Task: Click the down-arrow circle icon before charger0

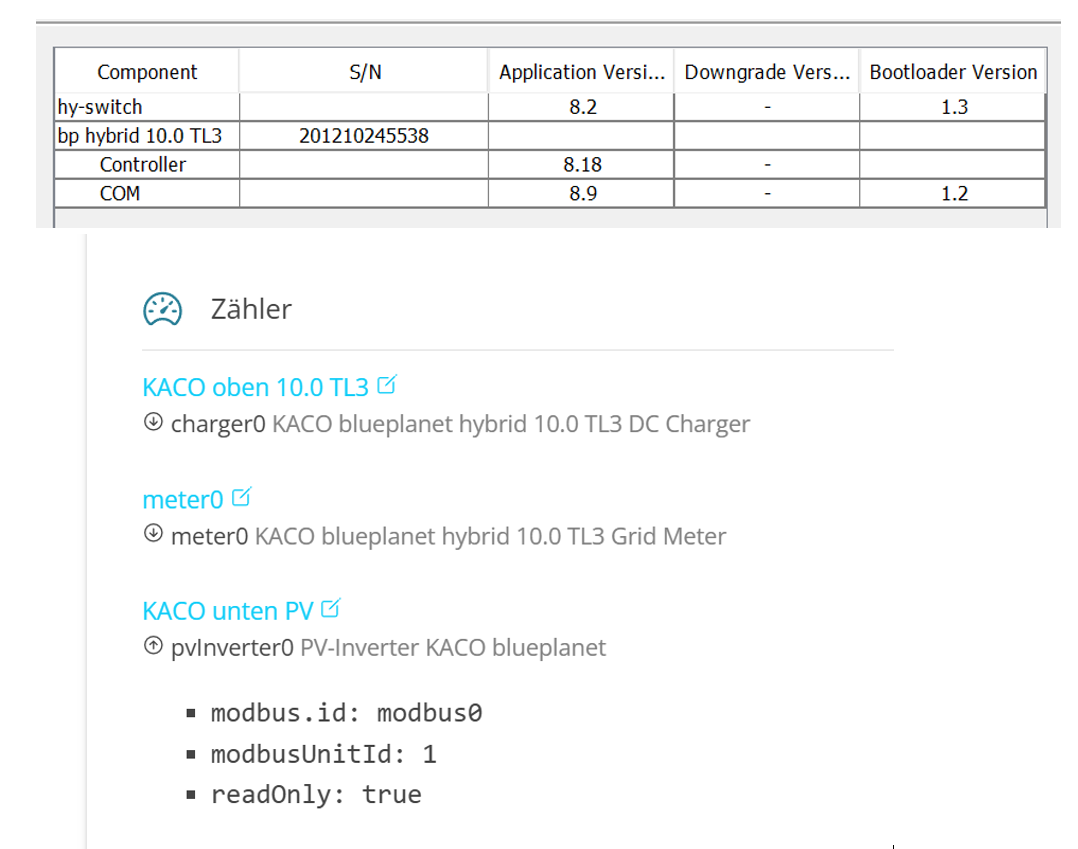Action: pyautogui.click(x=153, y=422)
